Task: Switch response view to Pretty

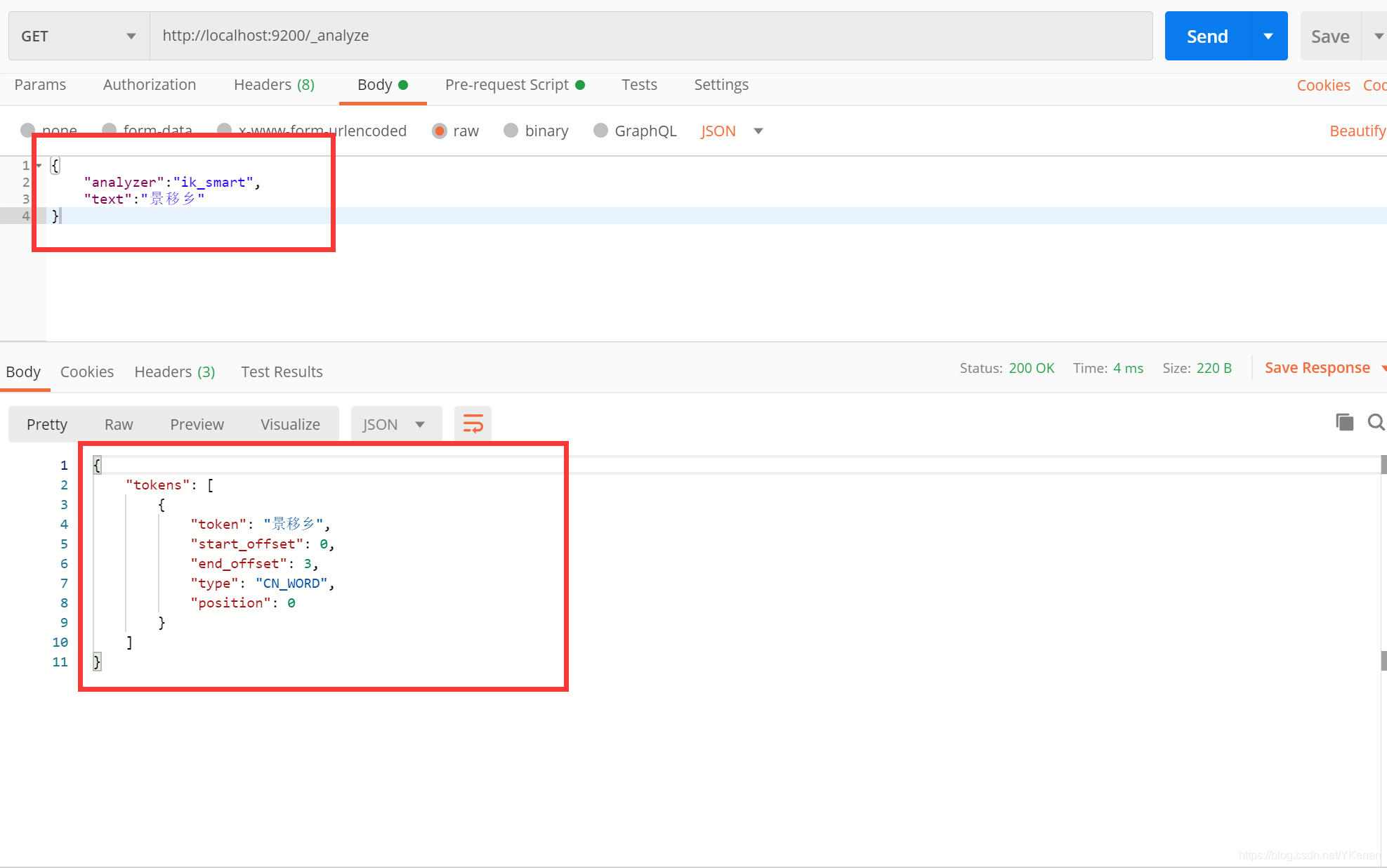Action: coord(47,424)
